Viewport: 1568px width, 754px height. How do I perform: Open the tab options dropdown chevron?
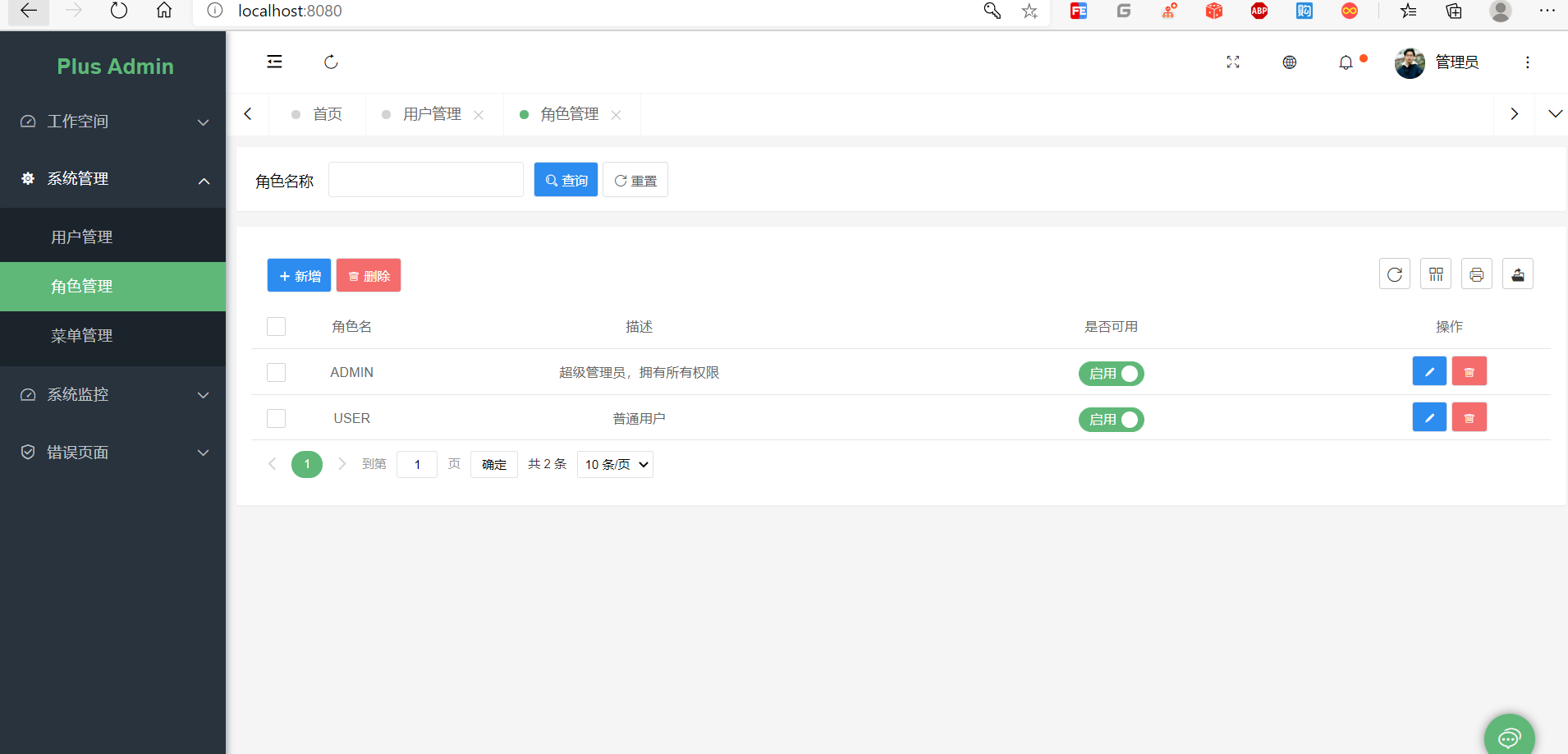pyautogui.click(x=1555, y=114)
